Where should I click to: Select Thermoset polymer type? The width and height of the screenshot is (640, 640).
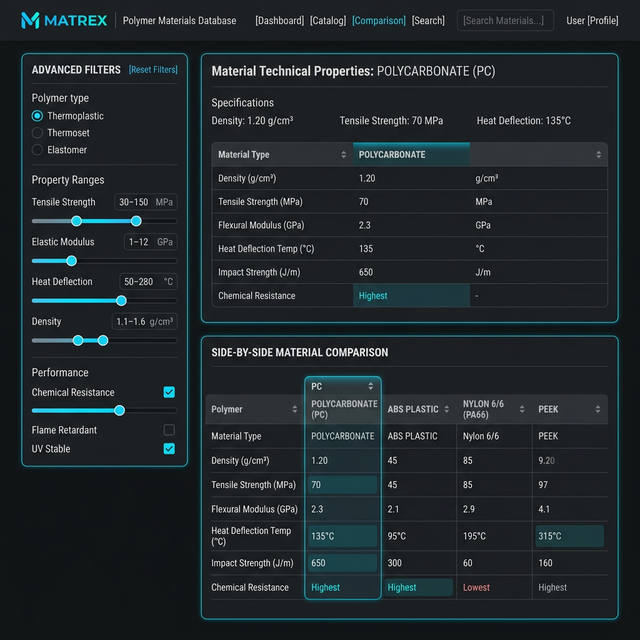point(37,133)
